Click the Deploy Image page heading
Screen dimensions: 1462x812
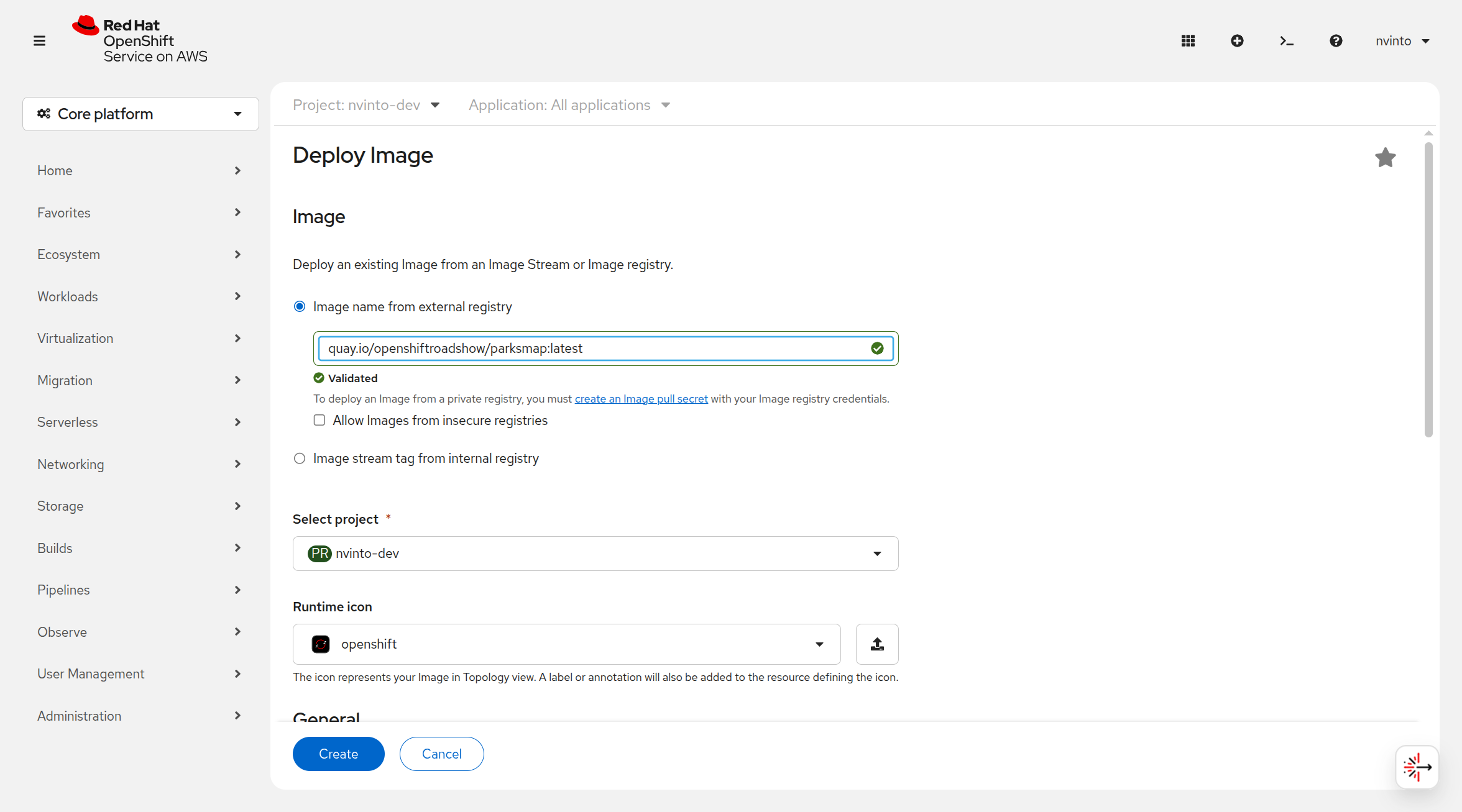363,155
